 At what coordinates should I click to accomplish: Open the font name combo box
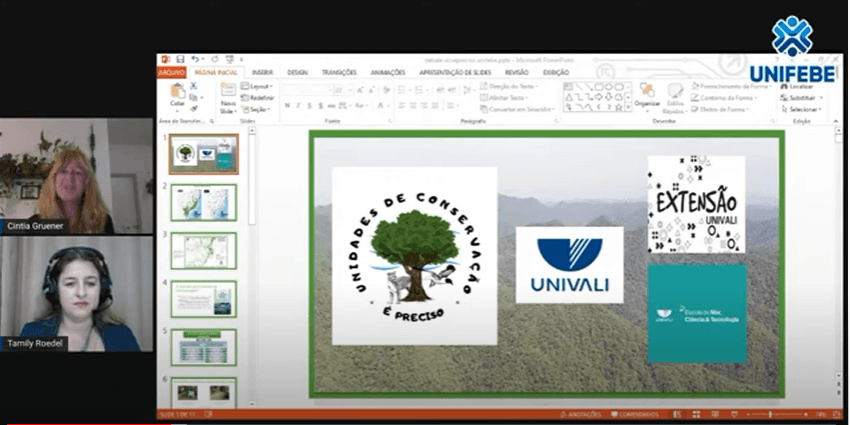click(306, 90)
